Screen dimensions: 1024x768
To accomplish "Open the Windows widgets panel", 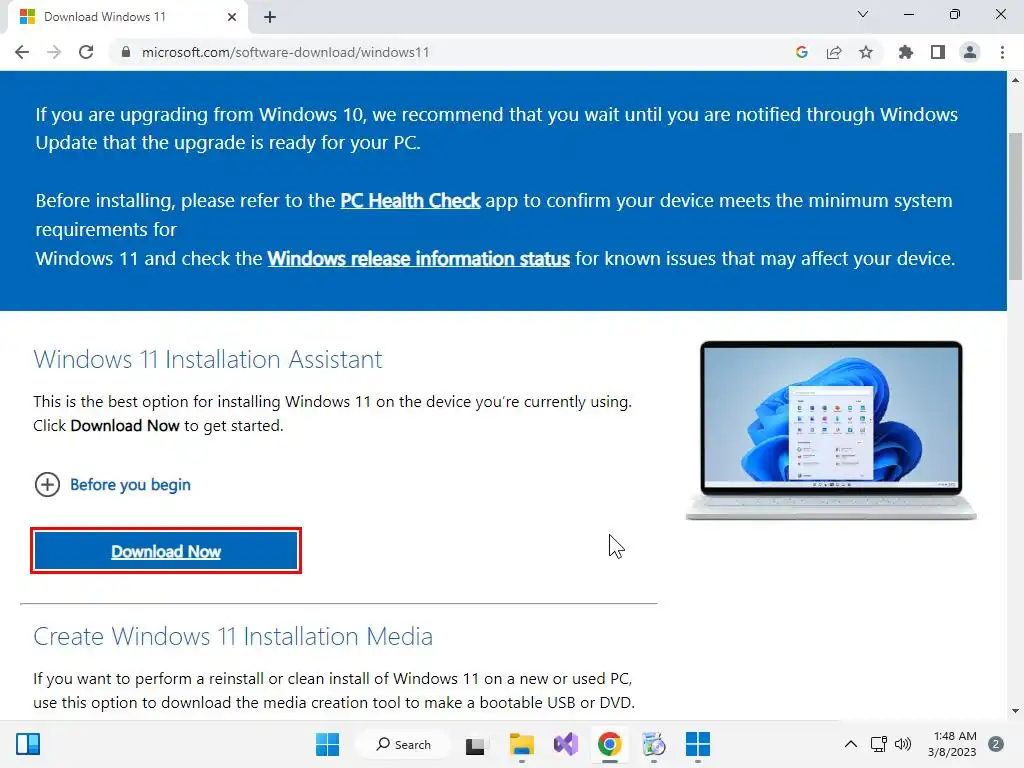I will [x=28, y=744].
